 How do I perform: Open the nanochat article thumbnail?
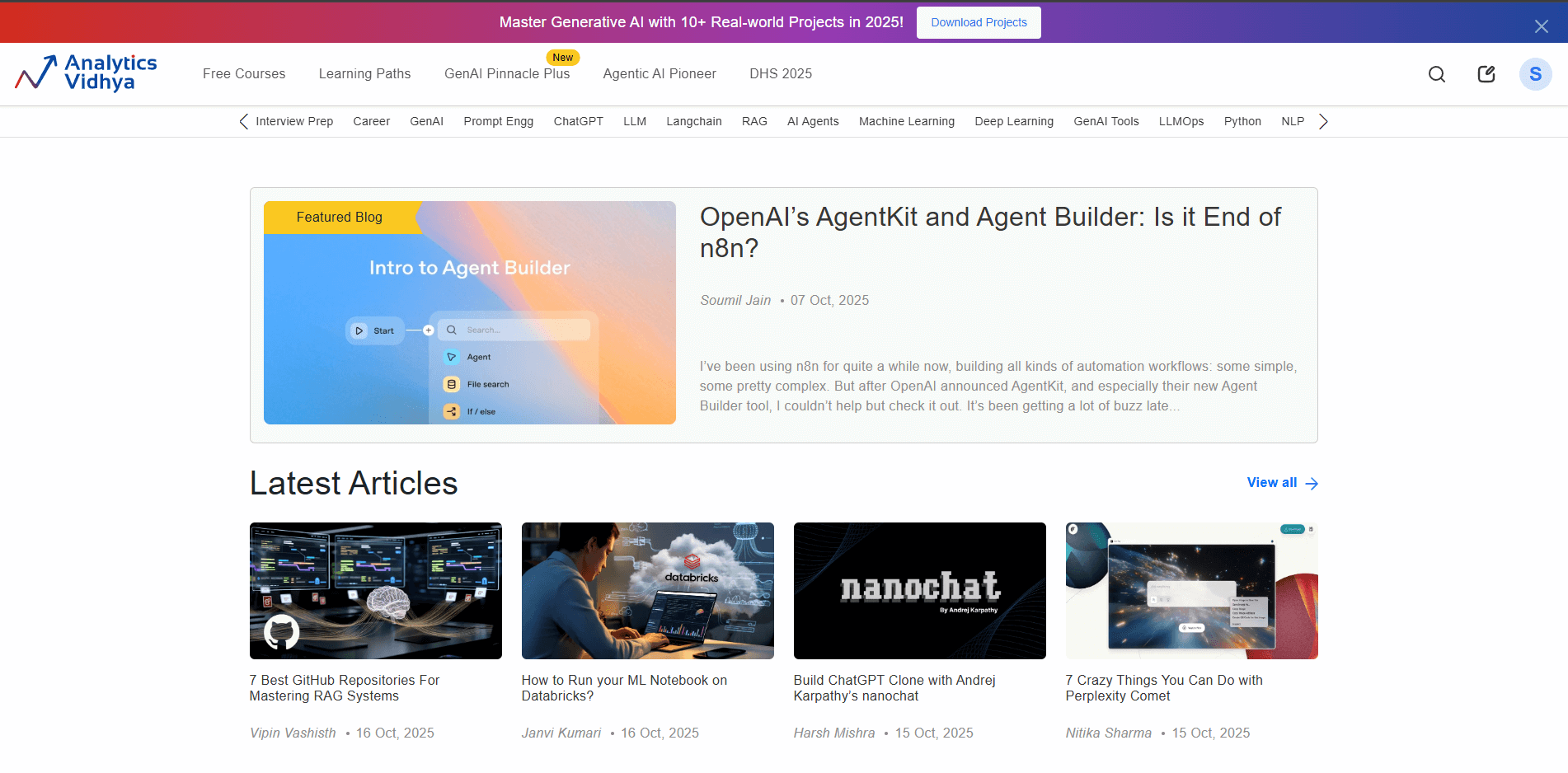(x=919, y=590)
